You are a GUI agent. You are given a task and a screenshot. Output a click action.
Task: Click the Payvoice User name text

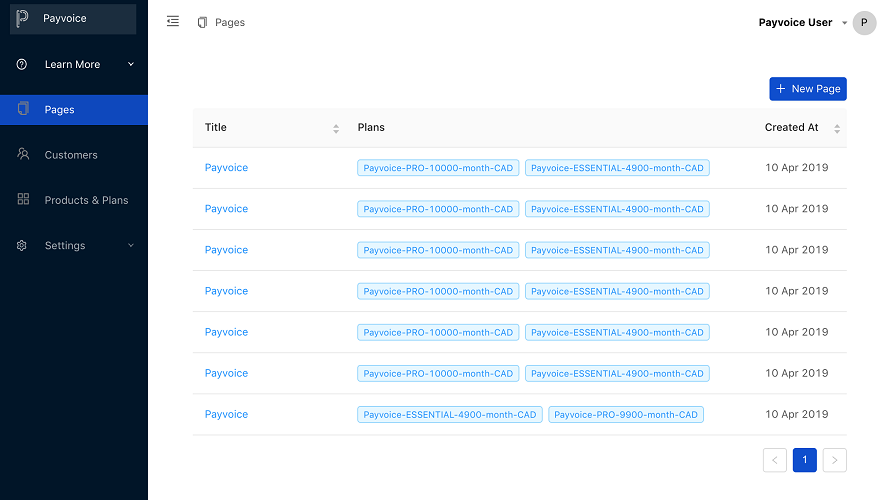(x=795, y=23)
